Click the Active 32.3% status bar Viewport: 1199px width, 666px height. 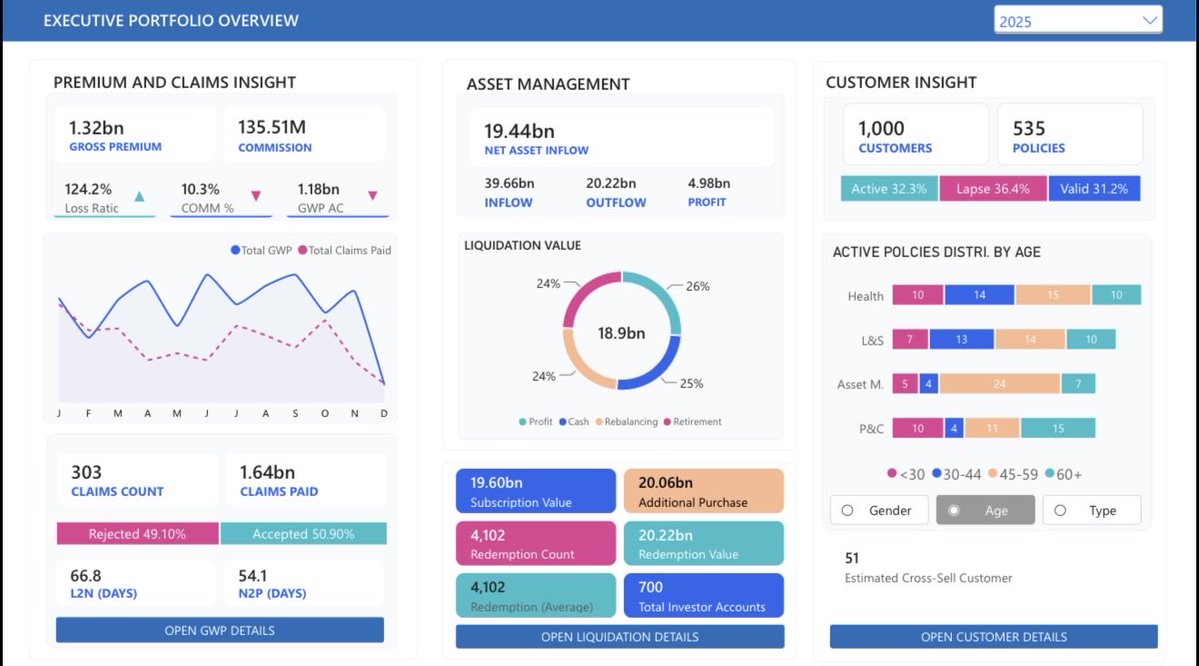click(x=889, y=189)
